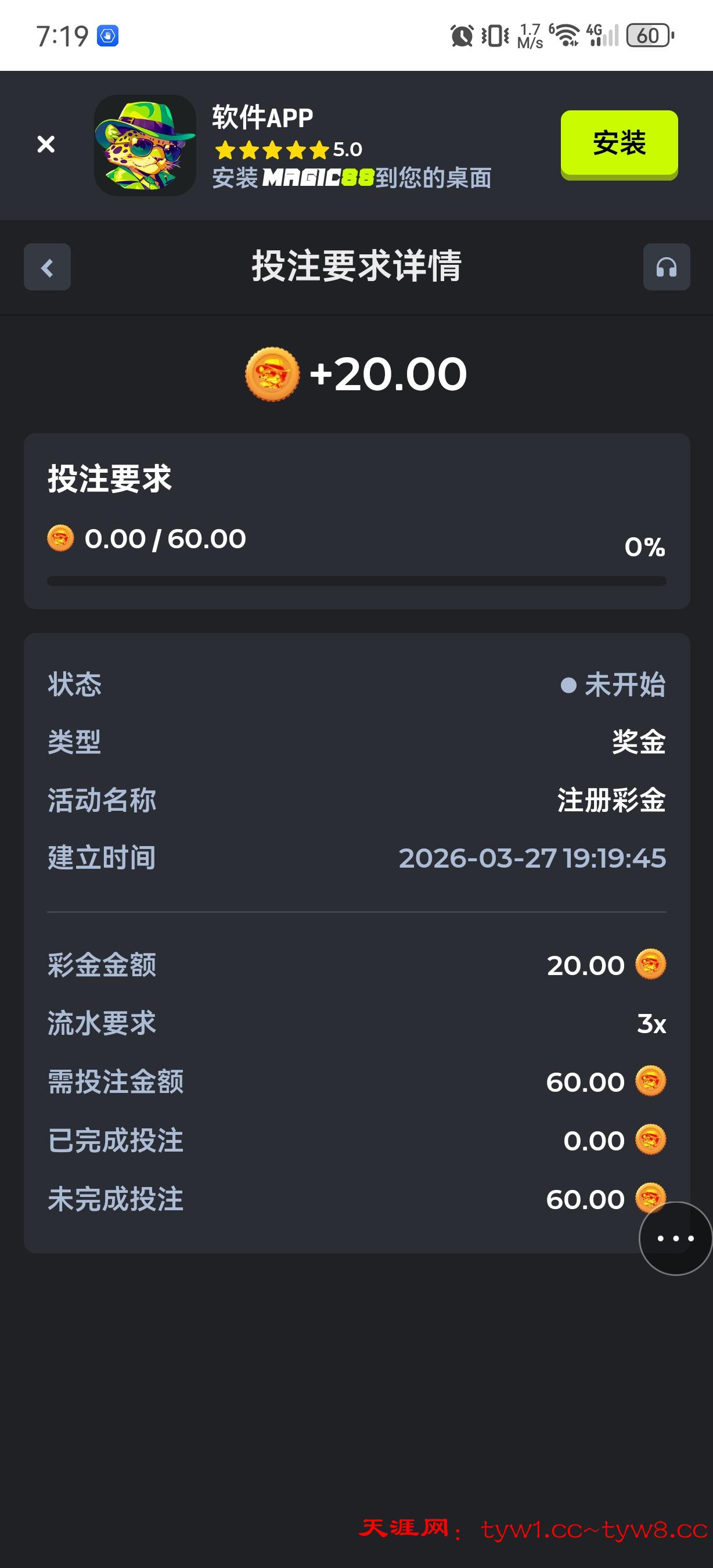Open customer support headset icon
This screenshot has height=1568, width=713.
click(666, 267)
